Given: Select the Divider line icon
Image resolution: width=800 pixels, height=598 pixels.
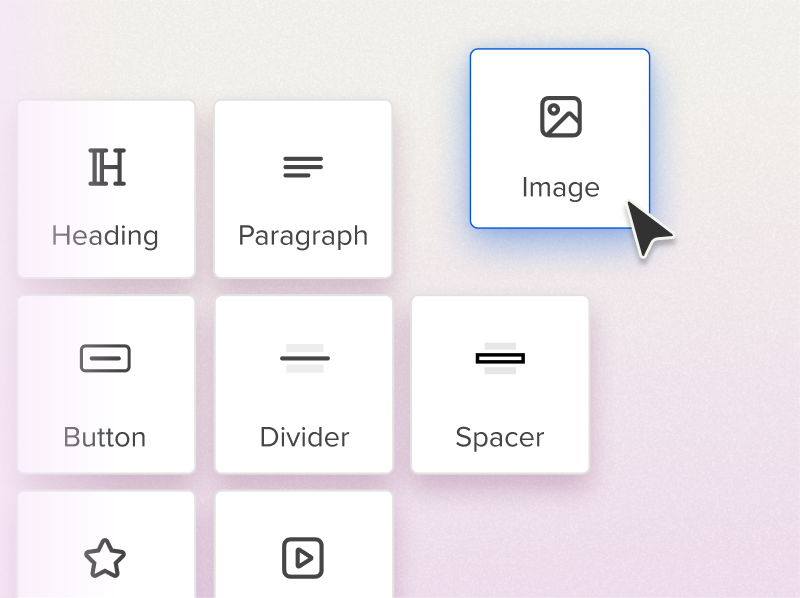Looking at the screenshot, I should [x=305, y=358].
